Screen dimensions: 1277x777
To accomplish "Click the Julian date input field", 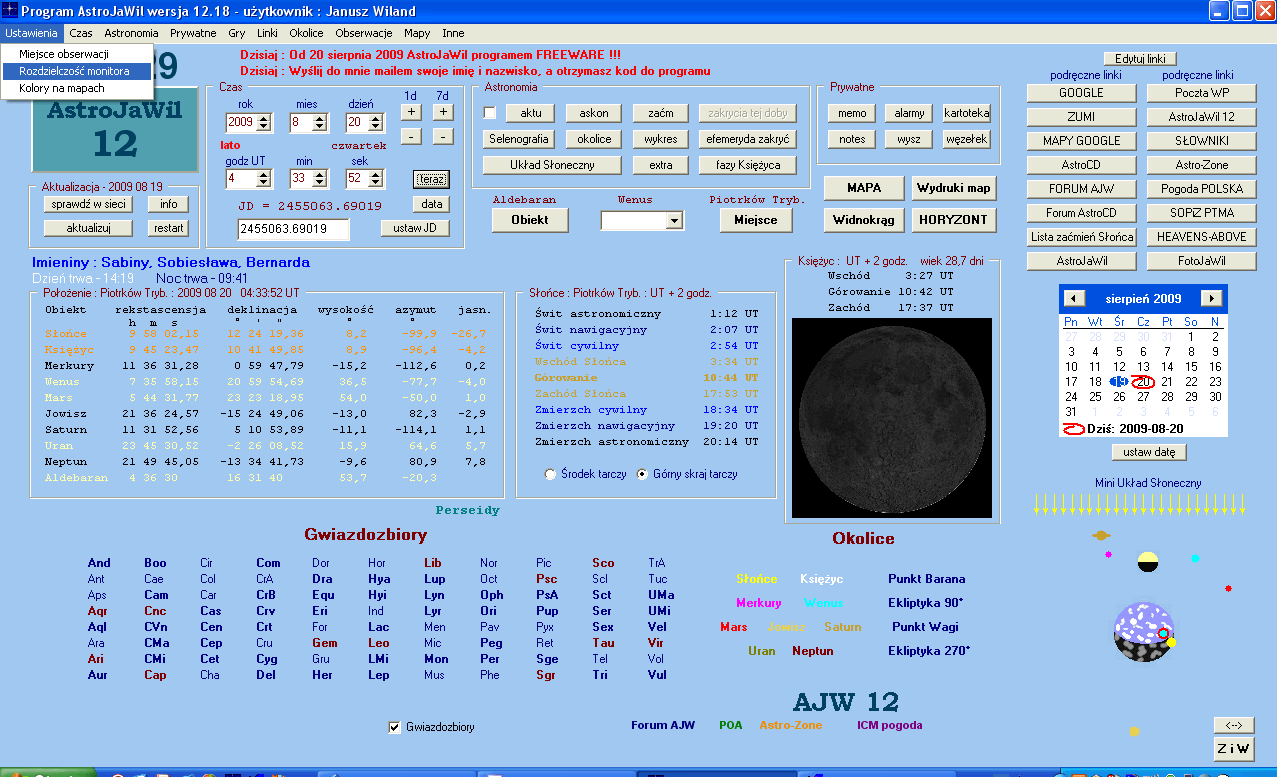I will coord(293,230).
